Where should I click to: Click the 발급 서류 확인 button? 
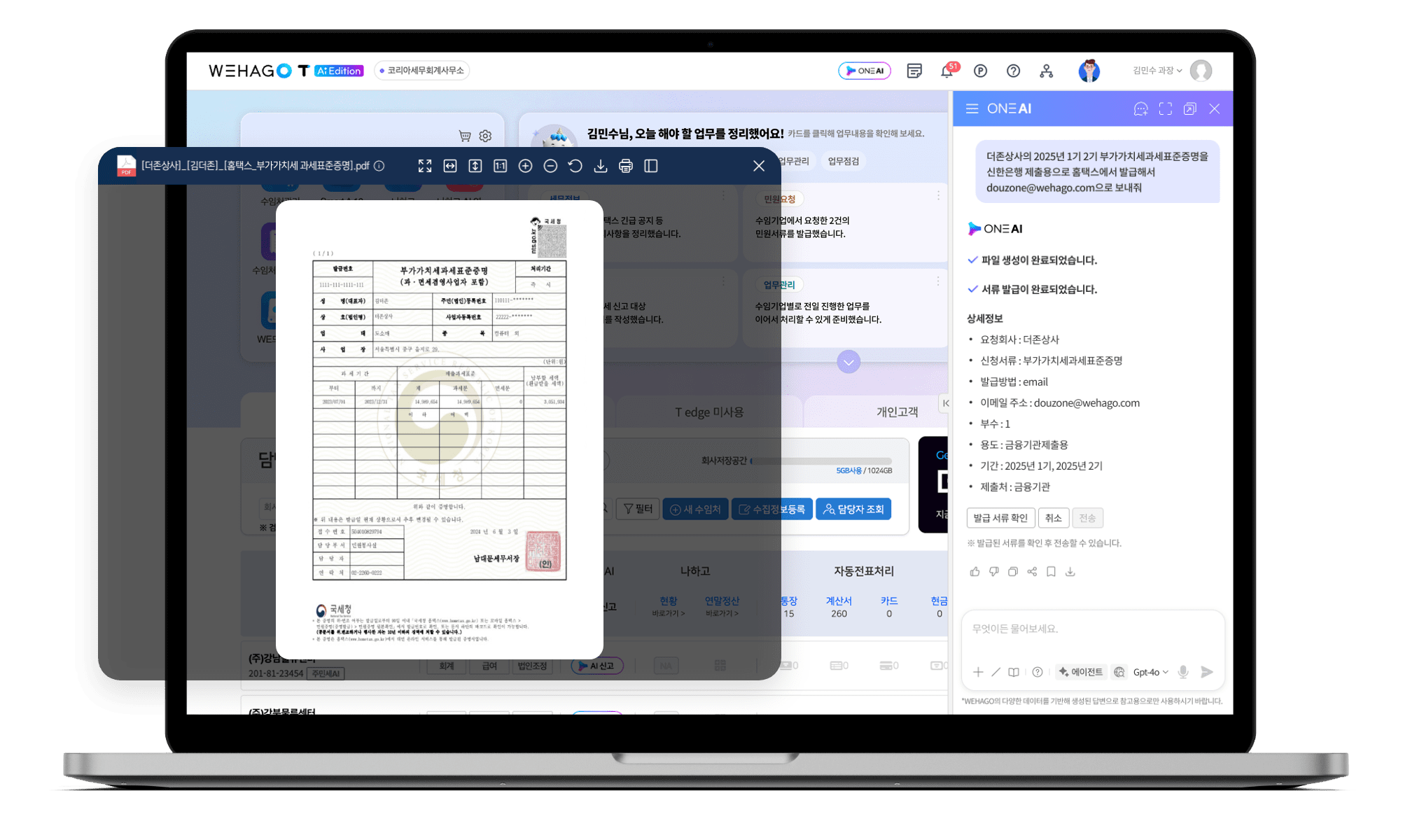[1000, 518]
